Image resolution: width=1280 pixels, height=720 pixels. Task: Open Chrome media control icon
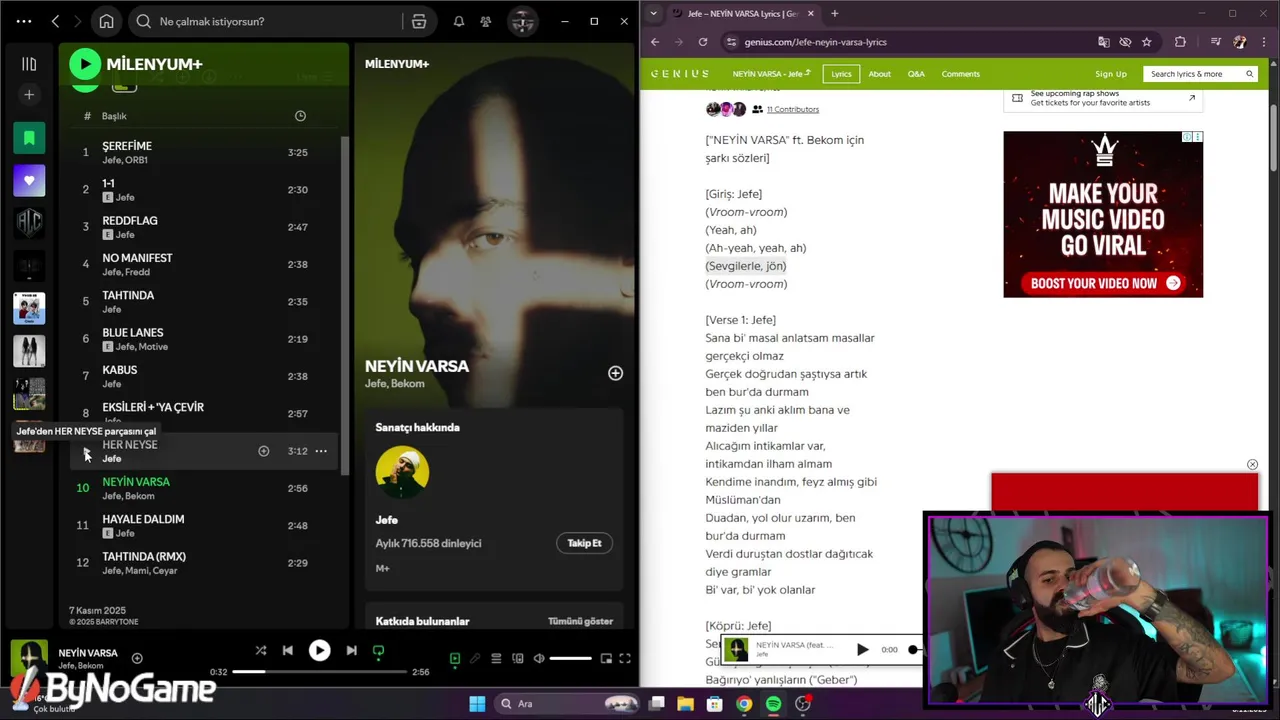1216,42
